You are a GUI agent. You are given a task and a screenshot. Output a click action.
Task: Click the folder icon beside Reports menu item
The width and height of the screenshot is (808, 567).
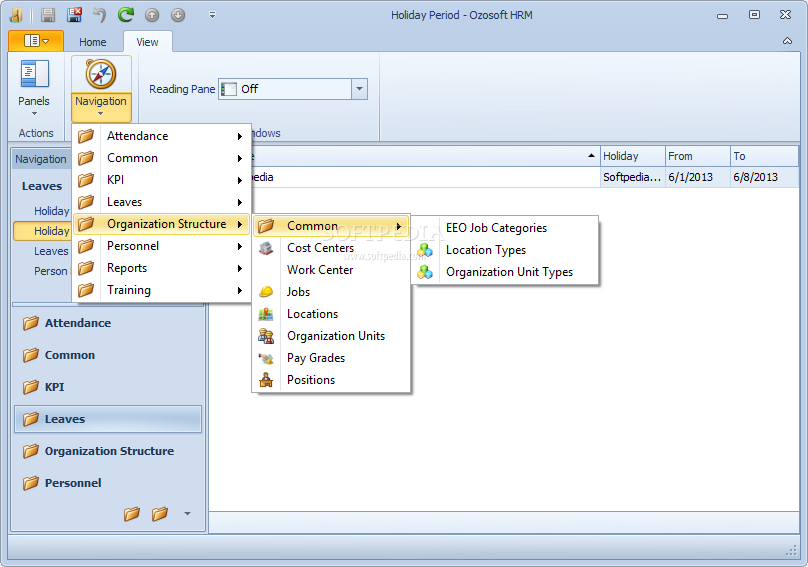tap(86, 268)
